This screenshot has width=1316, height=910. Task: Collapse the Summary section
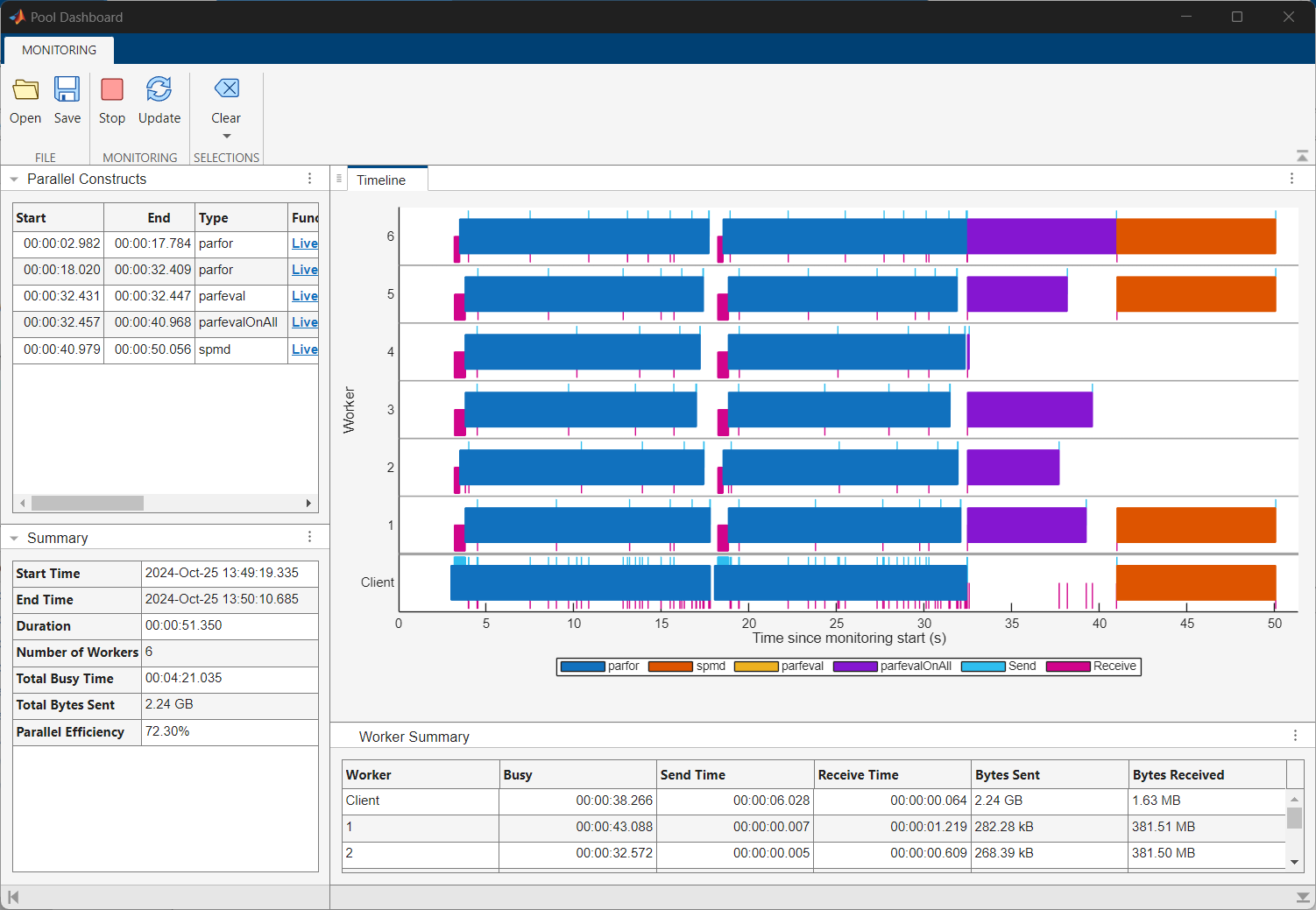pos(14,539)
